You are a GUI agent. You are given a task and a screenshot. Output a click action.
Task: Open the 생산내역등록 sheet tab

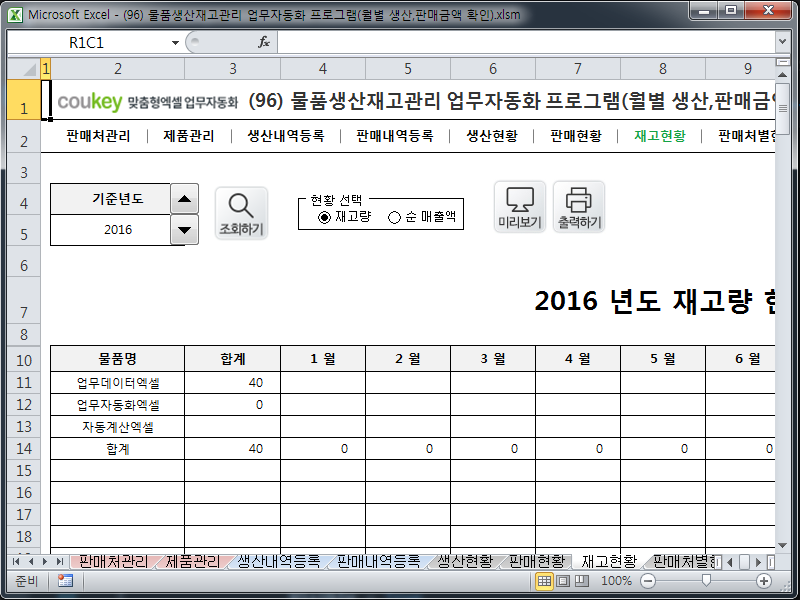click(x=279, y=562)
